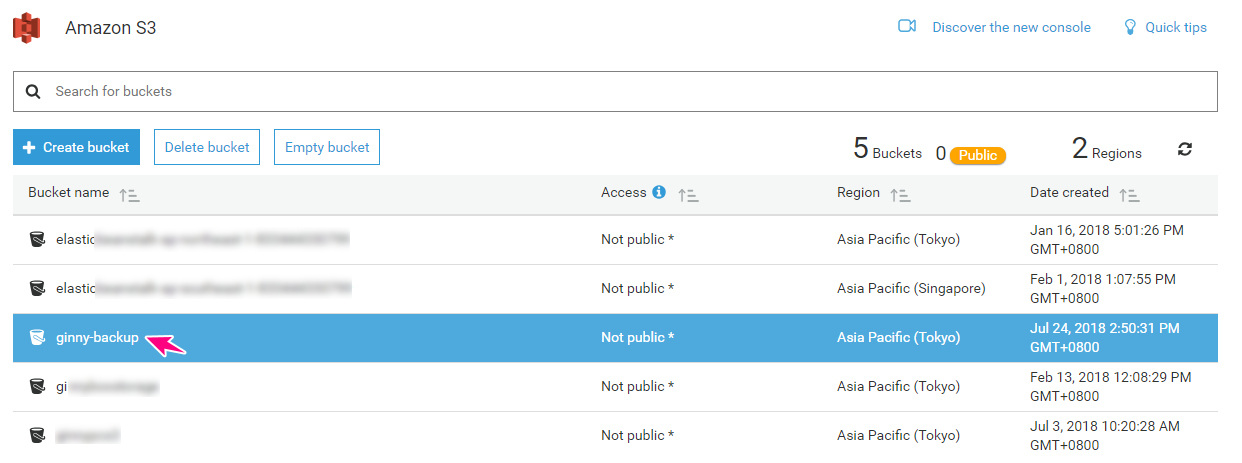Click Jan 16, 2018 5:01:26 PM date

pos(1107,239)
